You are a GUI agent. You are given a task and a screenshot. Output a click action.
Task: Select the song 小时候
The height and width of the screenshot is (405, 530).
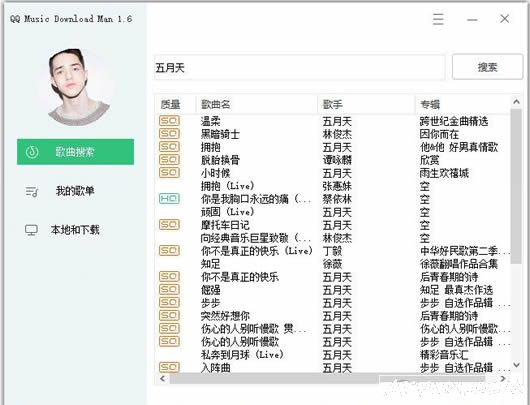pos(215,173)
